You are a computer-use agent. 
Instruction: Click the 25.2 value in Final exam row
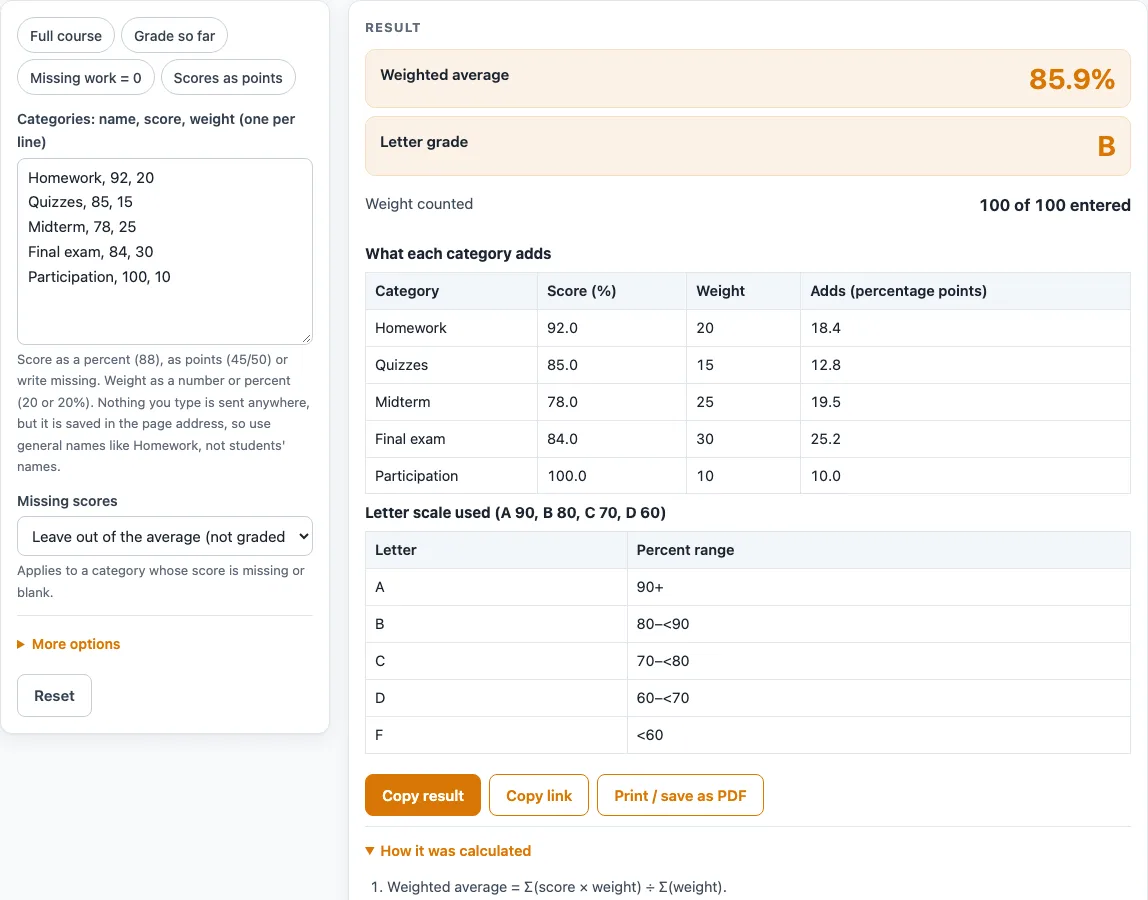pyautogui.click(x=825, y=439)
